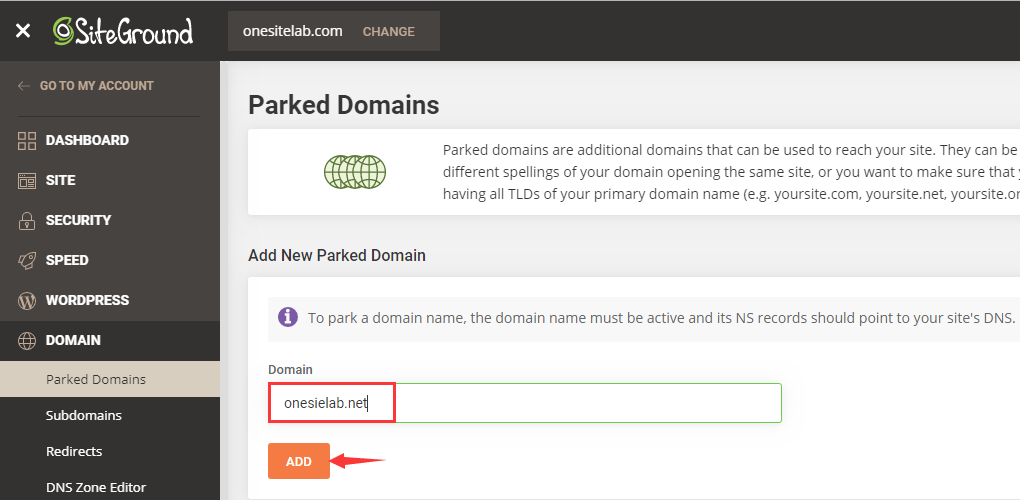
Task: Open Parked Domains in the sidebar
Action: coord(96,379)
